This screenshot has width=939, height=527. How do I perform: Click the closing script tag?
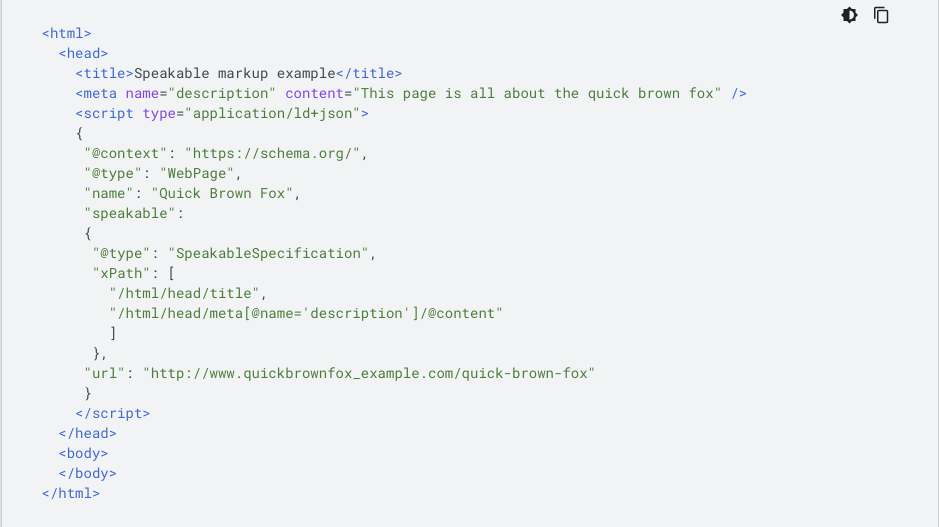112,413
